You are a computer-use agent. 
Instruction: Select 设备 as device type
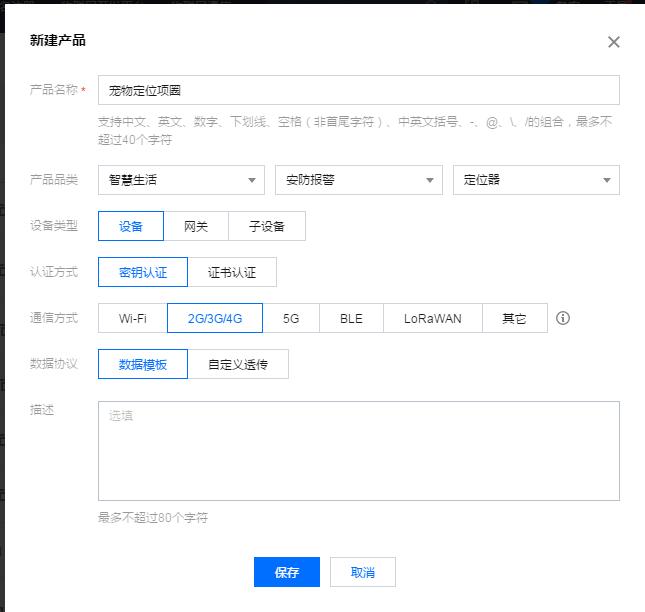[131, 226]
